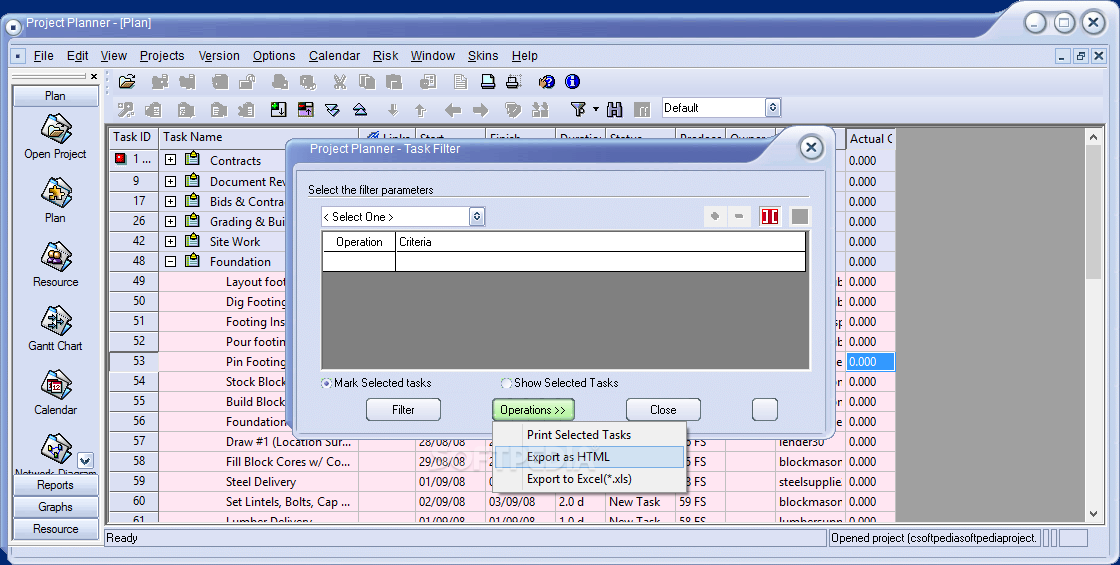The image size is (1120, 565).
Task: Open Project icon in sidebar
Action: tap(56, 129)
